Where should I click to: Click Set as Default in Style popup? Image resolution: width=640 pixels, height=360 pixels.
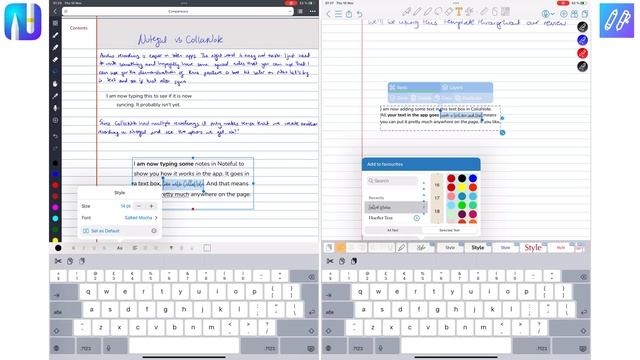(x=102, y=231)
